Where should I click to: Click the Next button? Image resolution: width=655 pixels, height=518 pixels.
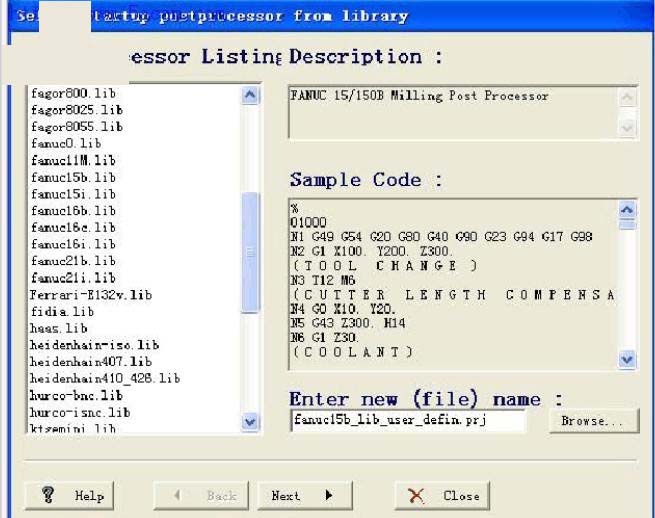(x=305, y=496)
